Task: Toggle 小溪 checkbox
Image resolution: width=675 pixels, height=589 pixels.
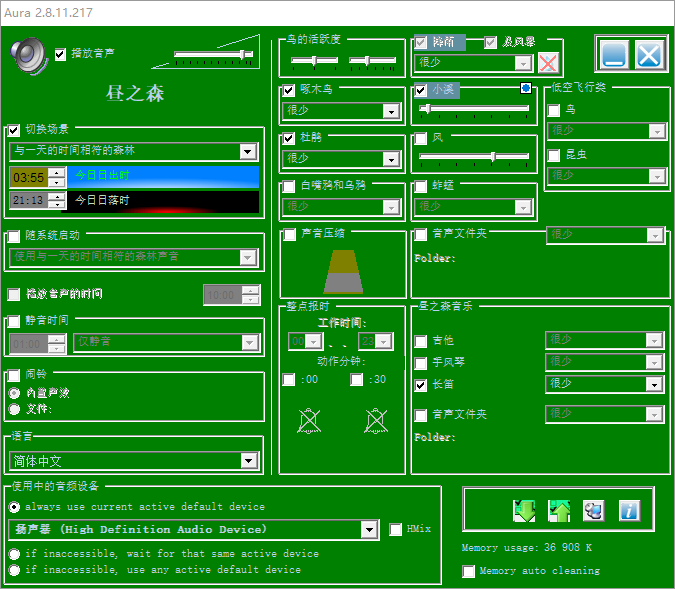Action: tap(421, 90)
